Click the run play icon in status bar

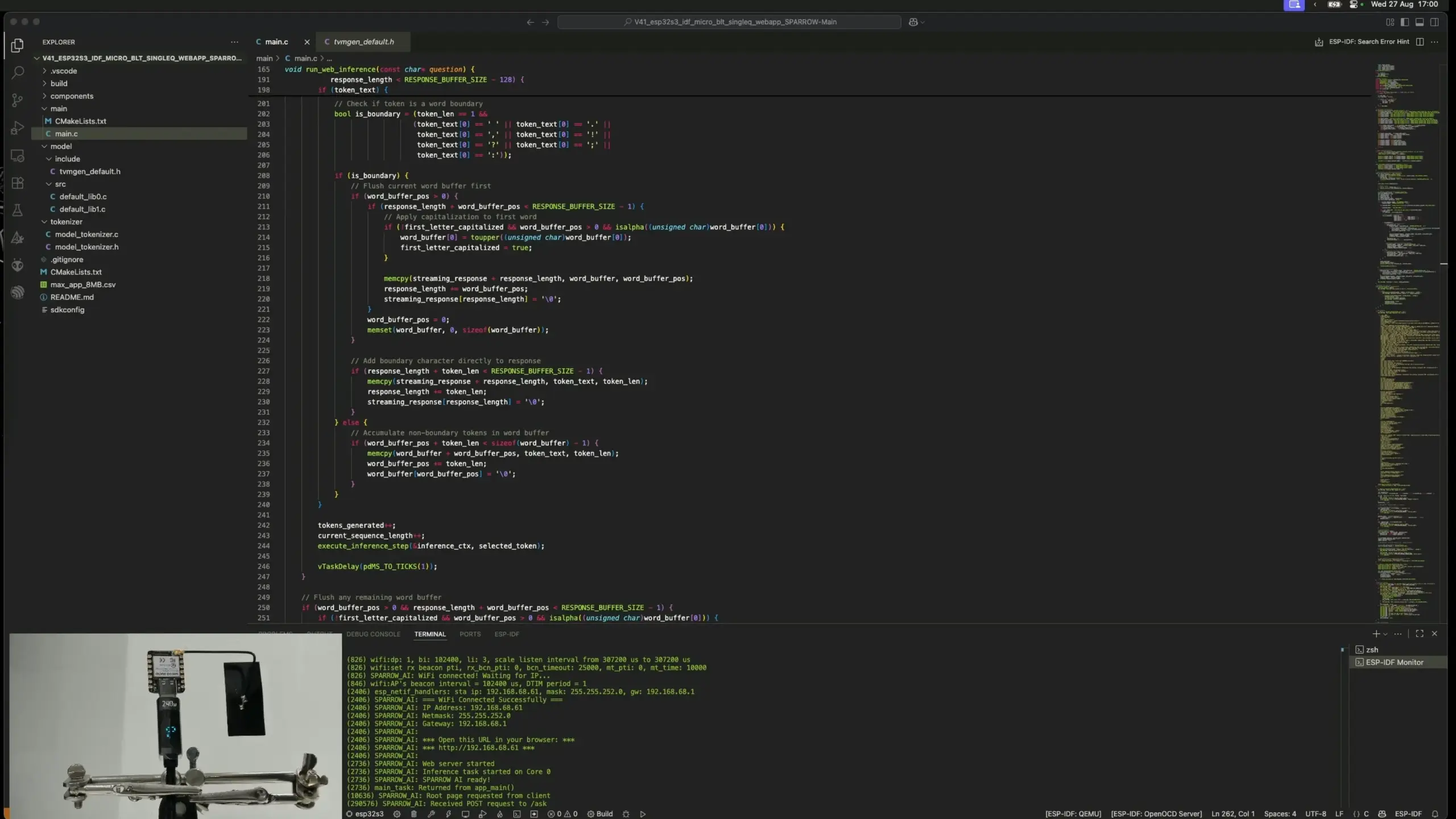tap(643, 814)
